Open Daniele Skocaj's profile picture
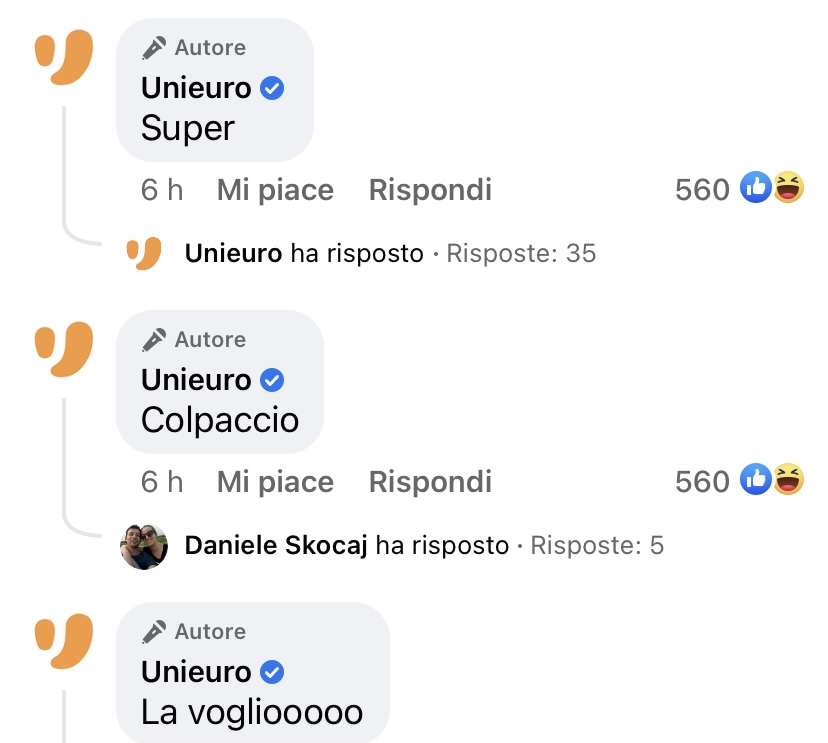Image resolution: width=828 pixels, height=743 pixels. pos(144,546)
